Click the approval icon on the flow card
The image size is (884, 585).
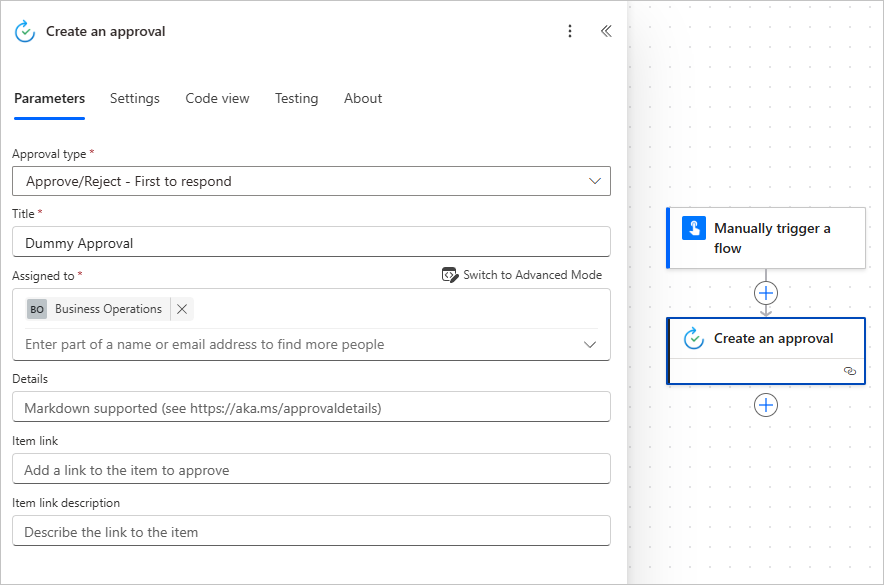pyautogui.click(x=693, y=339)
